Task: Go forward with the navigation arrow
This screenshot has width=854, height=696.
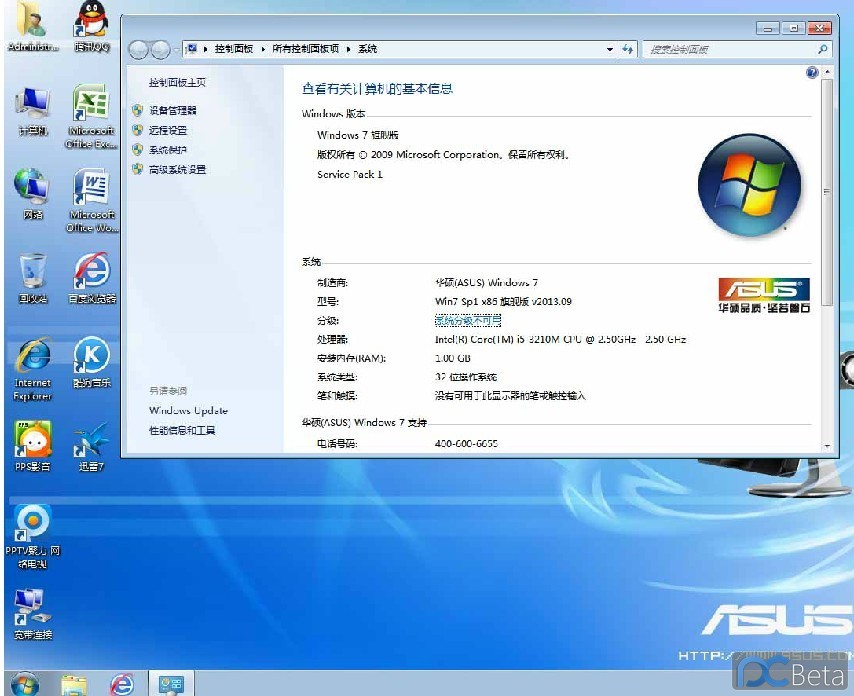Action: [x=160, y=50]
